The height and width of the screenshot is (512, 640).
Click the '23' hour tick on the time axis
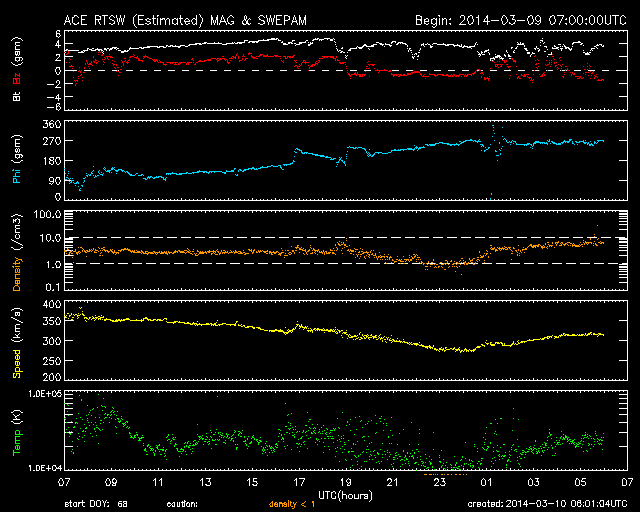tap(439, 483)
